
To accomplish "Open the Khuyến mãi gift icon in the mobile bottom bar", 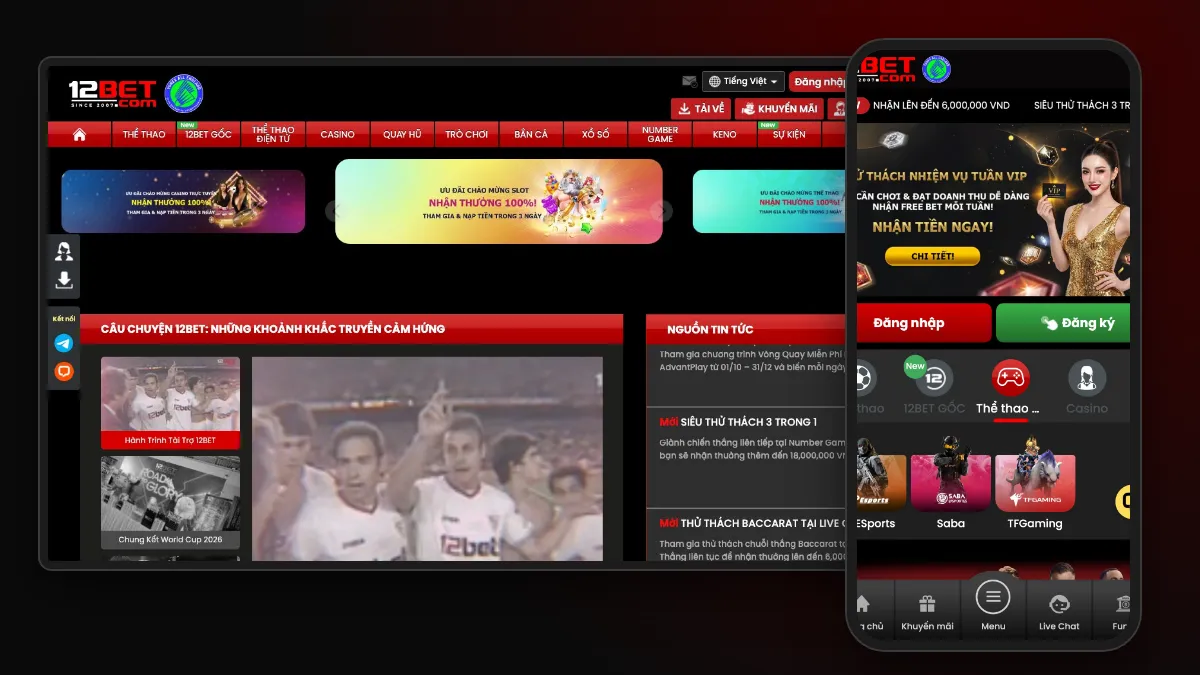I will [x=927, y=604].
